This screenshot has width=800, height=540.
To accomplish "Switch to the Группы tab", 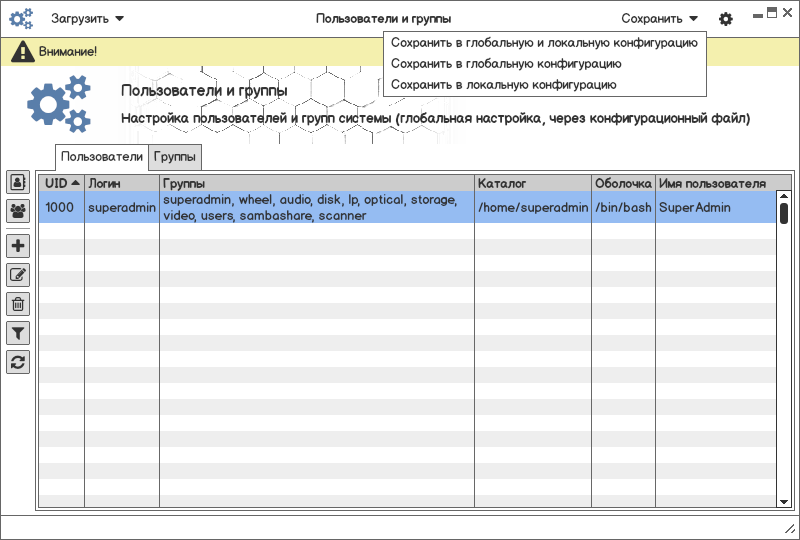I will tap(176, 157).
